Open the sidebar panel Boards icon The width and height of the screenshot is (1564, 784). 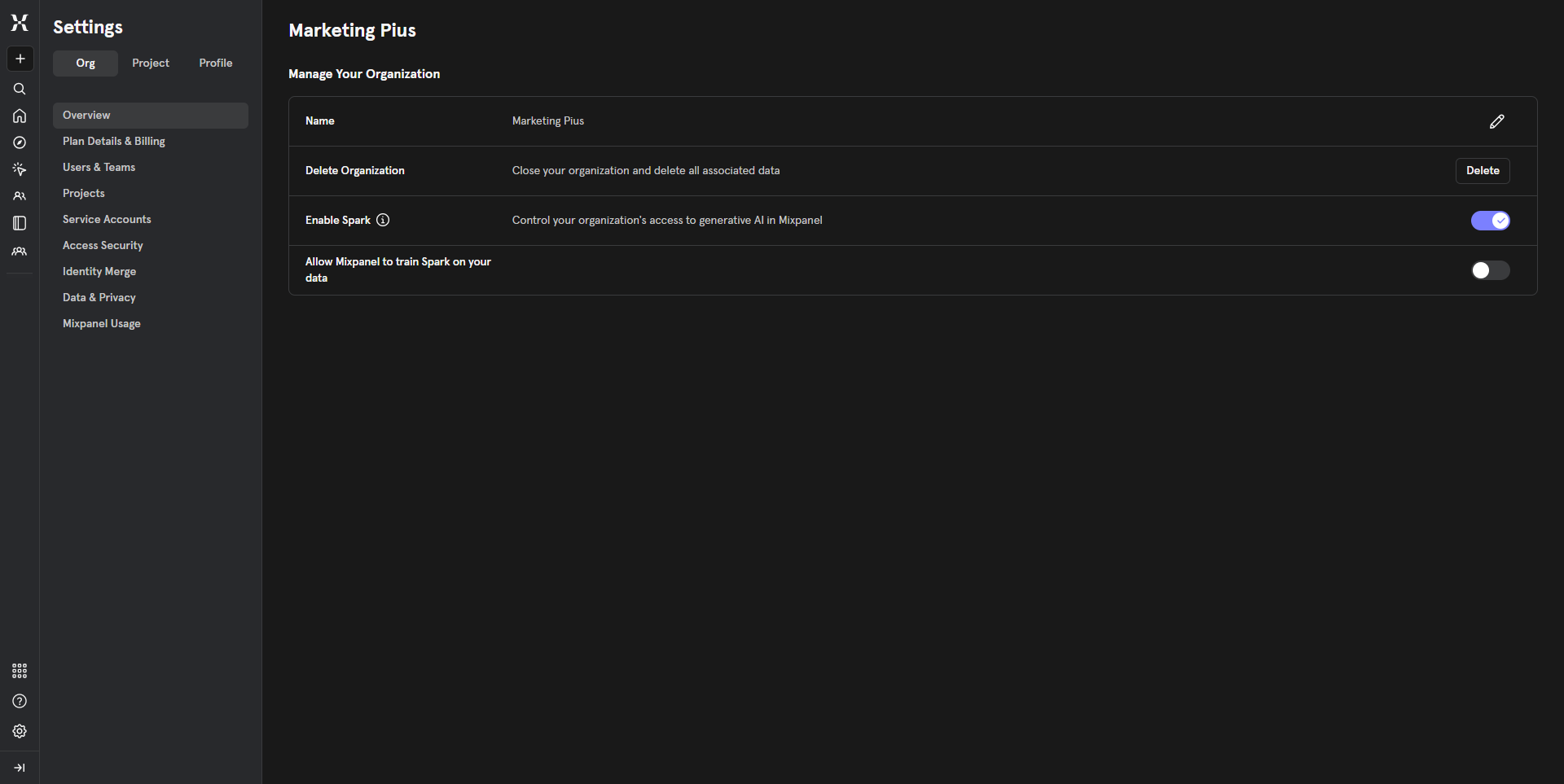pos(20,223)
